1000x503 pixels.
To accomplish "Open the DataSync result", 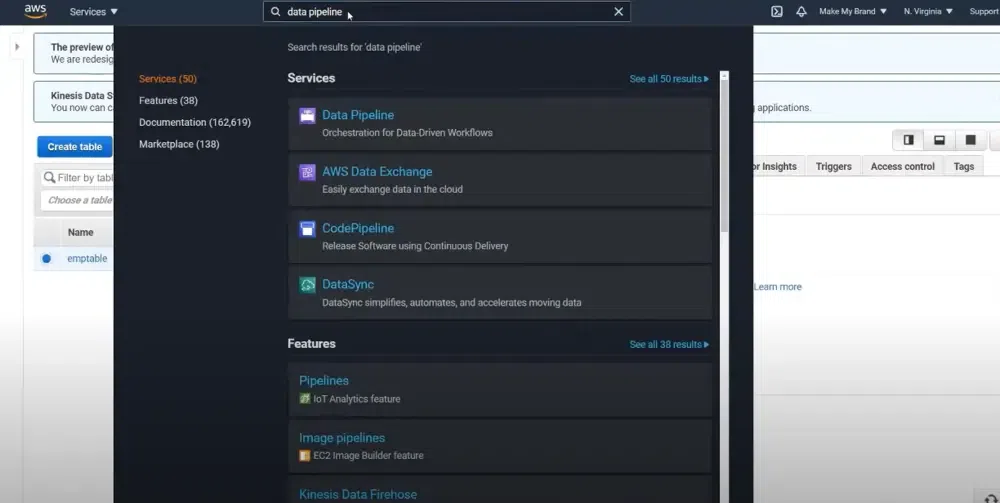I will click(348, 284).
